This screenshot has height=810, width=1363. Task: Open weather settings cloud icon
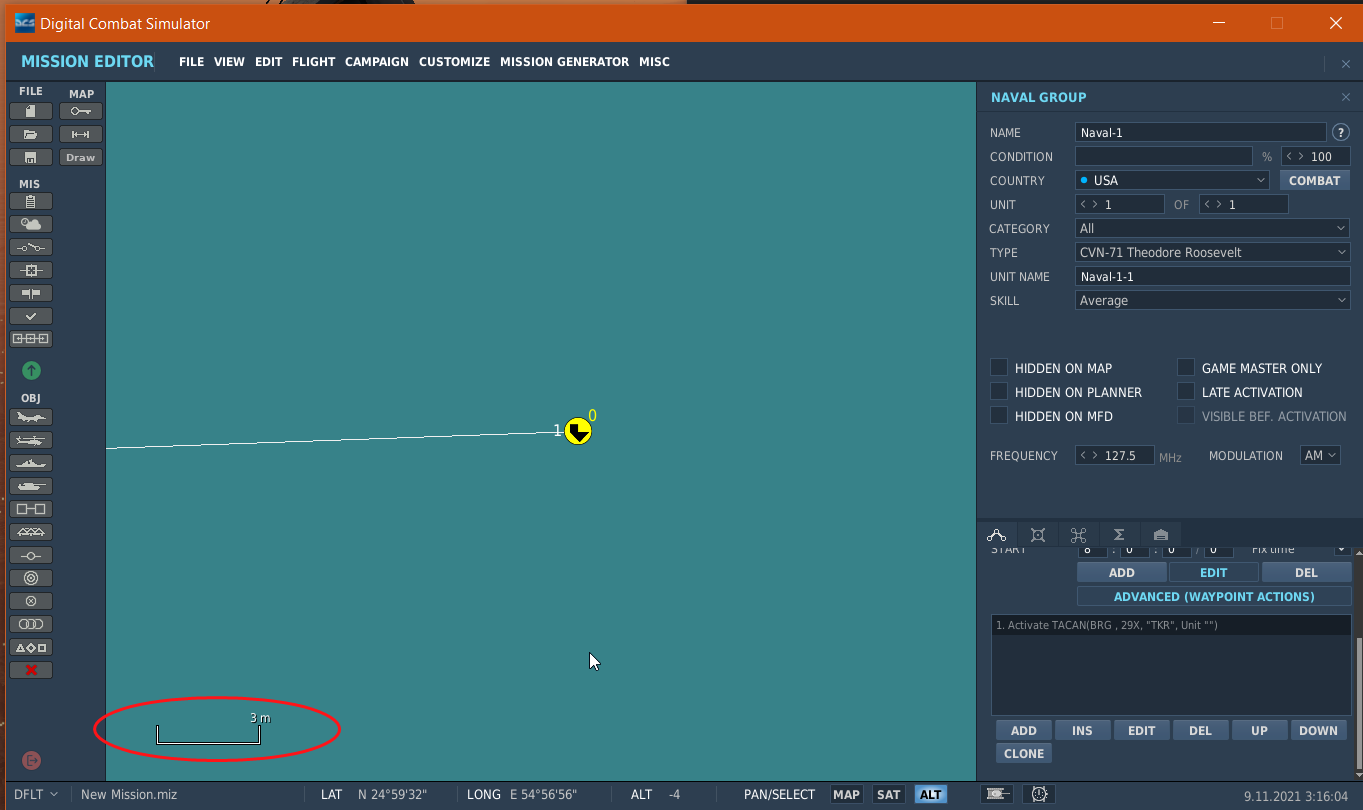click(31, 224)
